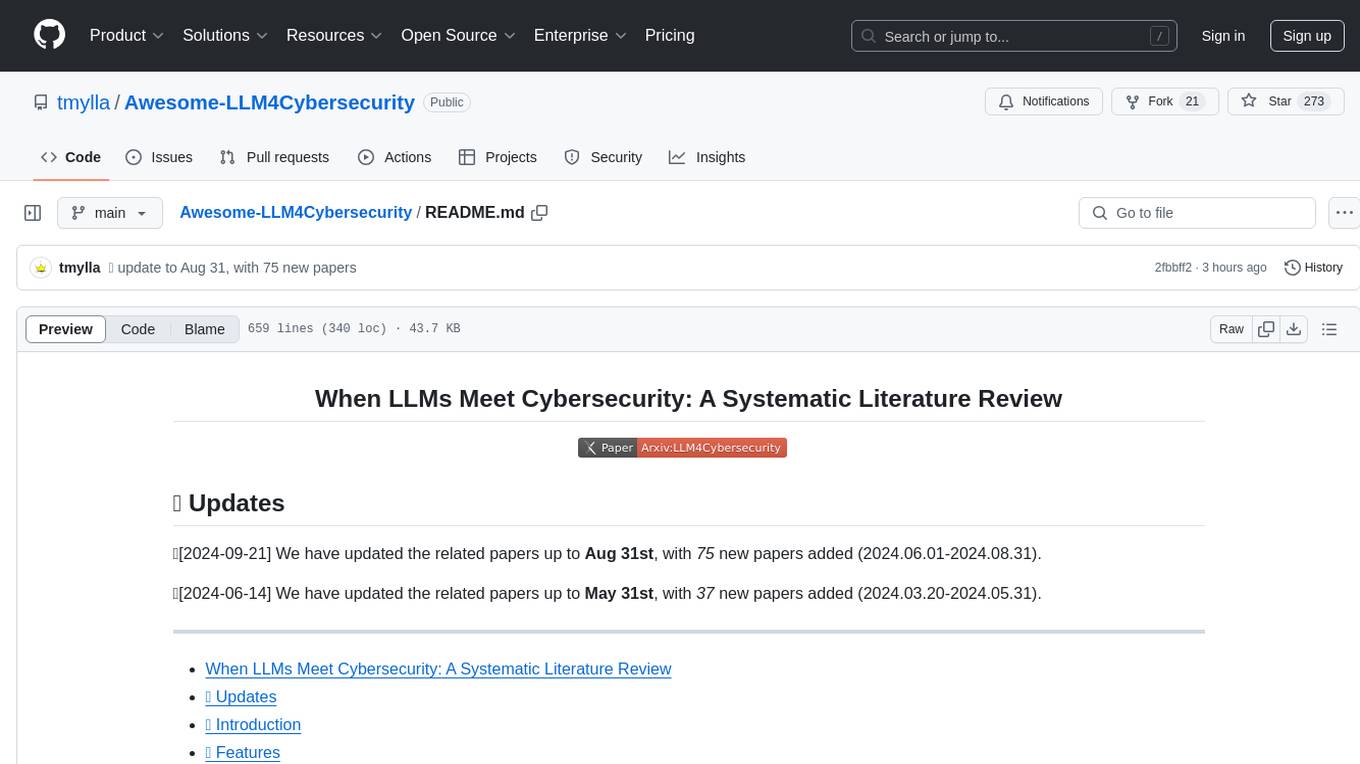Viewport: 1360px width, 764px height.
Task: Open the Raw file view
Action: pyautogui.click(x=1231, y=329)
